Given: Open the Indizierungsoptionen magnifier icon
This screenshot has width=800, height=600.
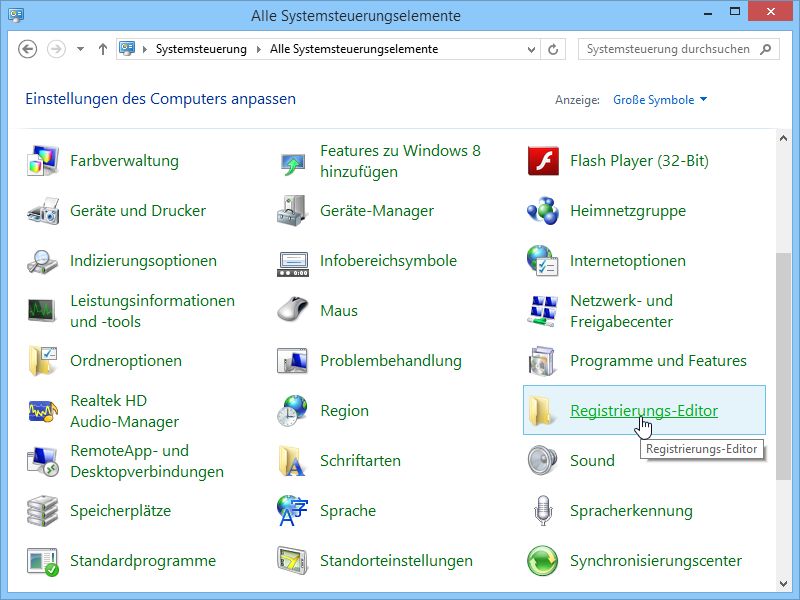Looking at the screenshot, I should click(43, 261).
